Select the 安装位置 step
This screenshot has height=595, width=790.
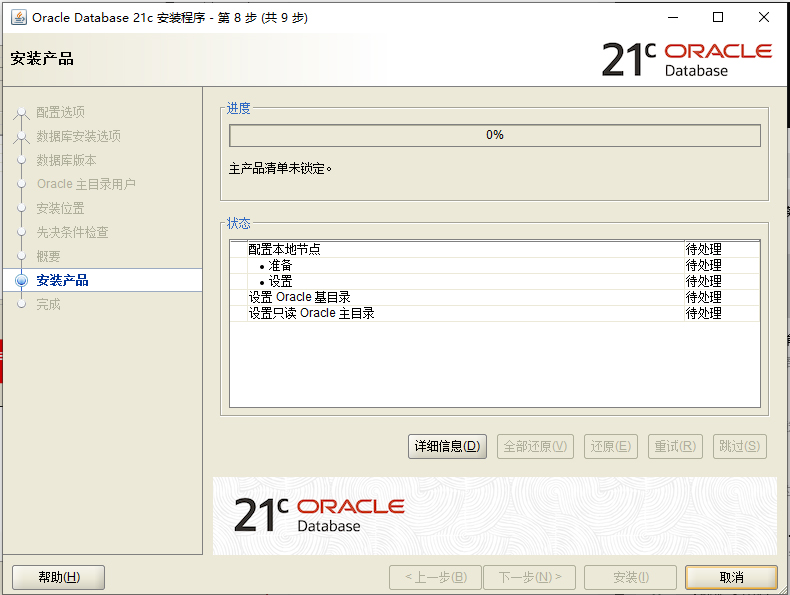coord(60,208)
